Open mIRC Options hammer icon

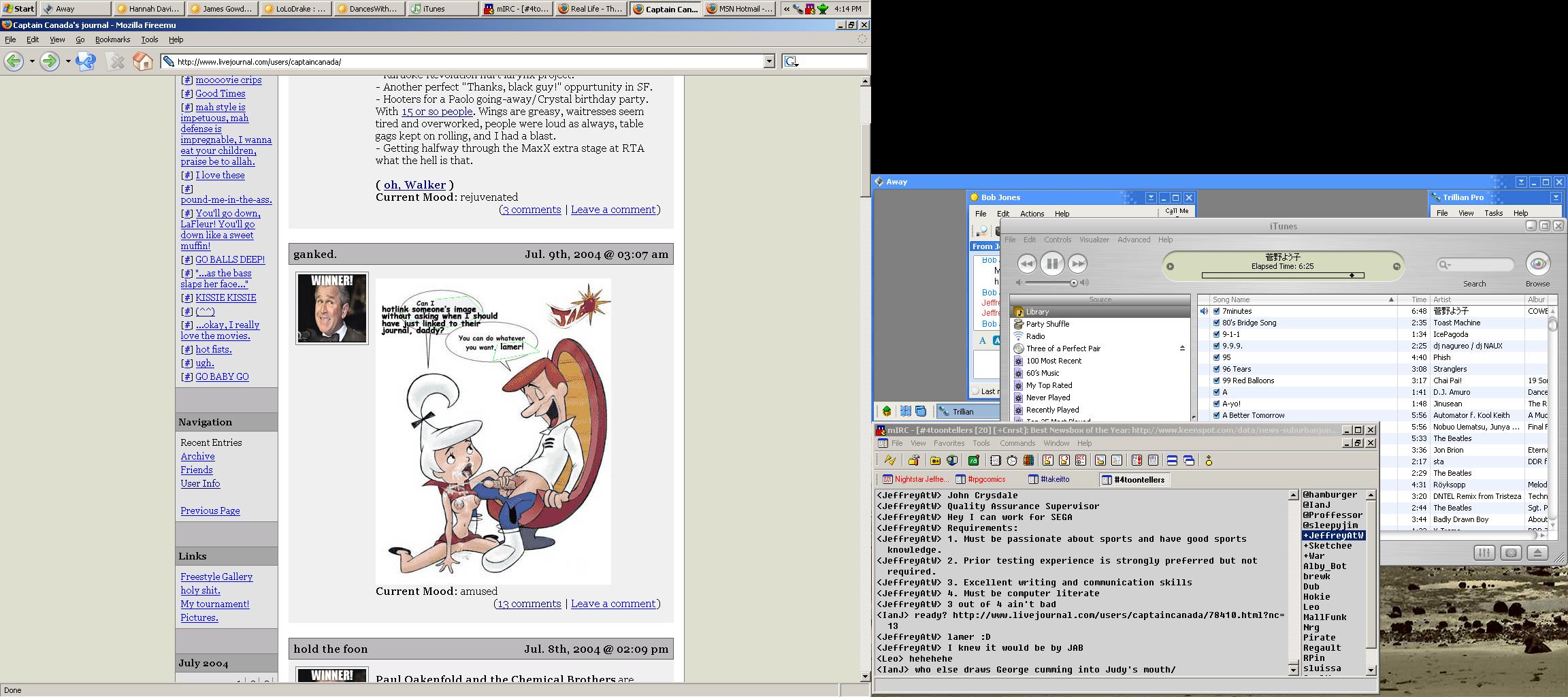pyautogui.click(x=914, y=461)
